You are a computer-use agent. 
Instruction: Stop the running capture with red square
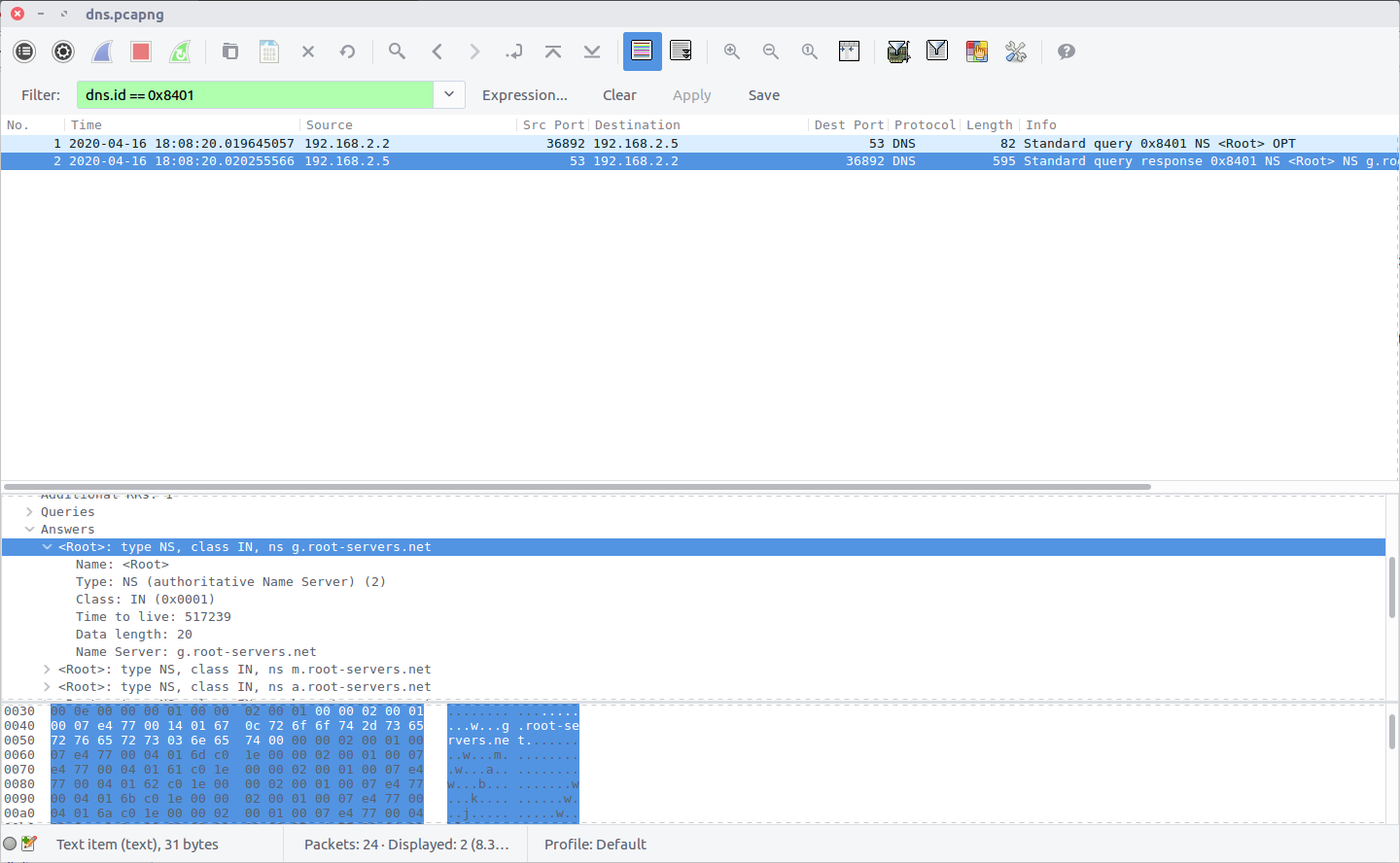point(141,52)
